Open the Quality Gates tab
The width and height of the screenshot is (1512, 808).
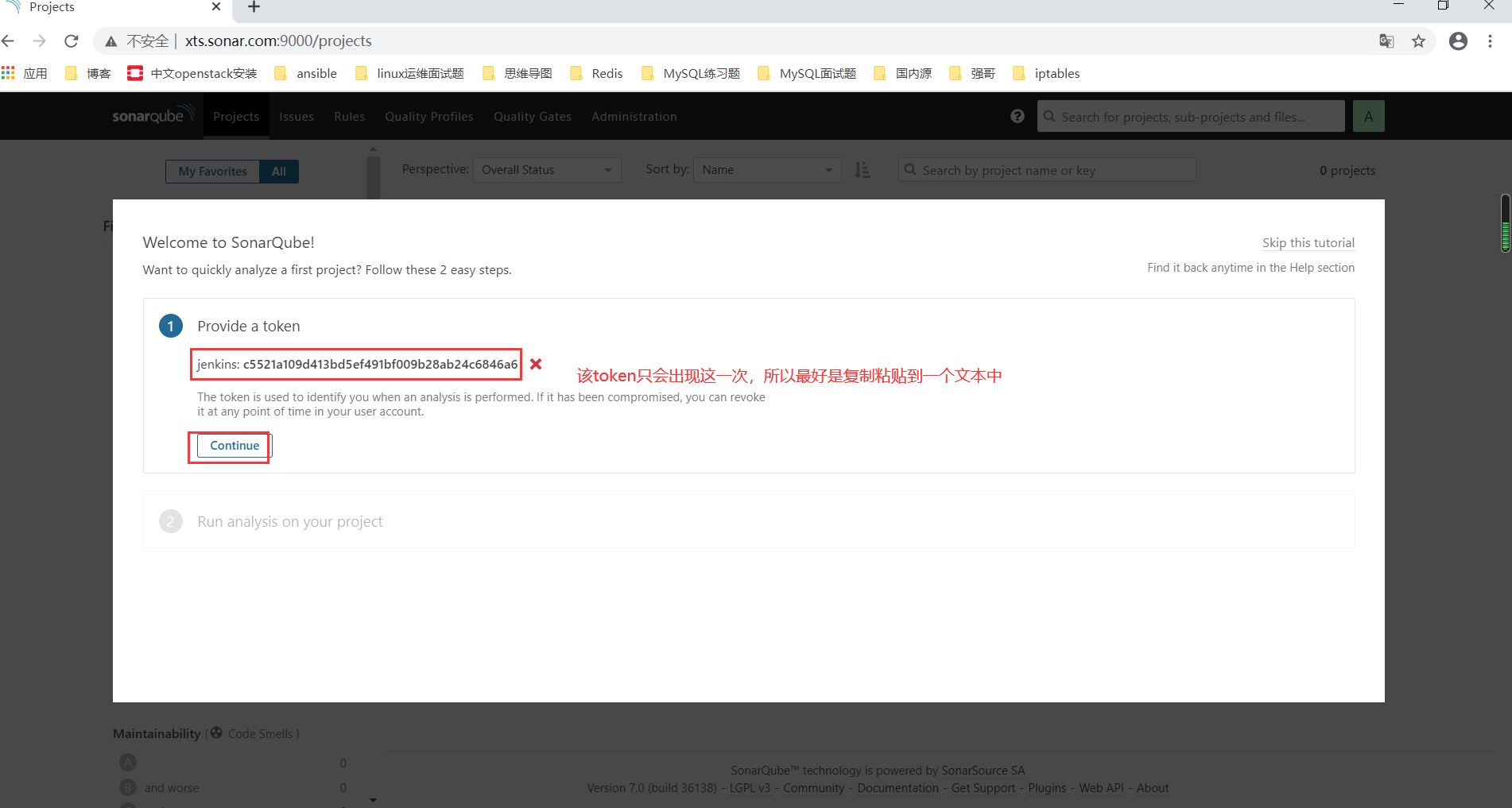point(533,116)
